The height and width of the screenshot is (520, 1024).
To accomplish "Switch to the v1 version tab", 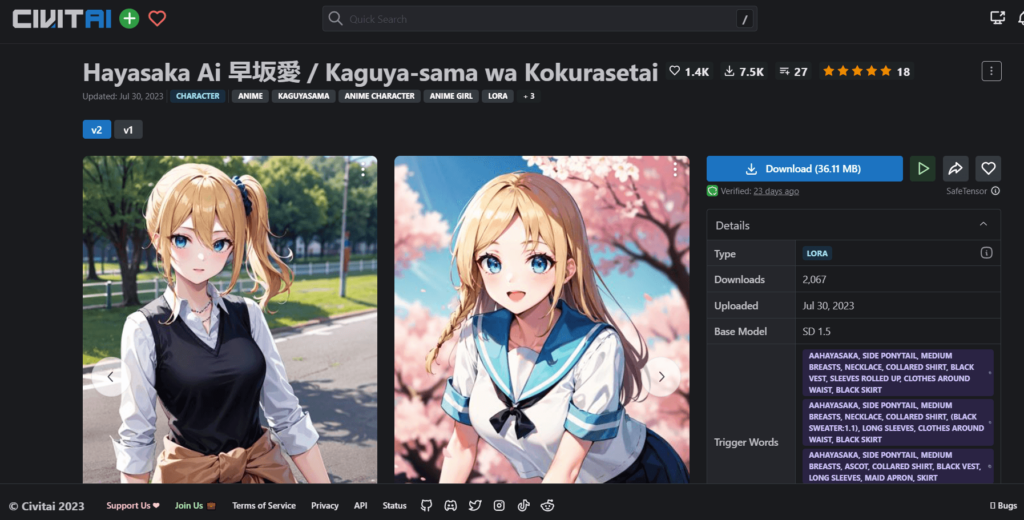I will 127,130.
